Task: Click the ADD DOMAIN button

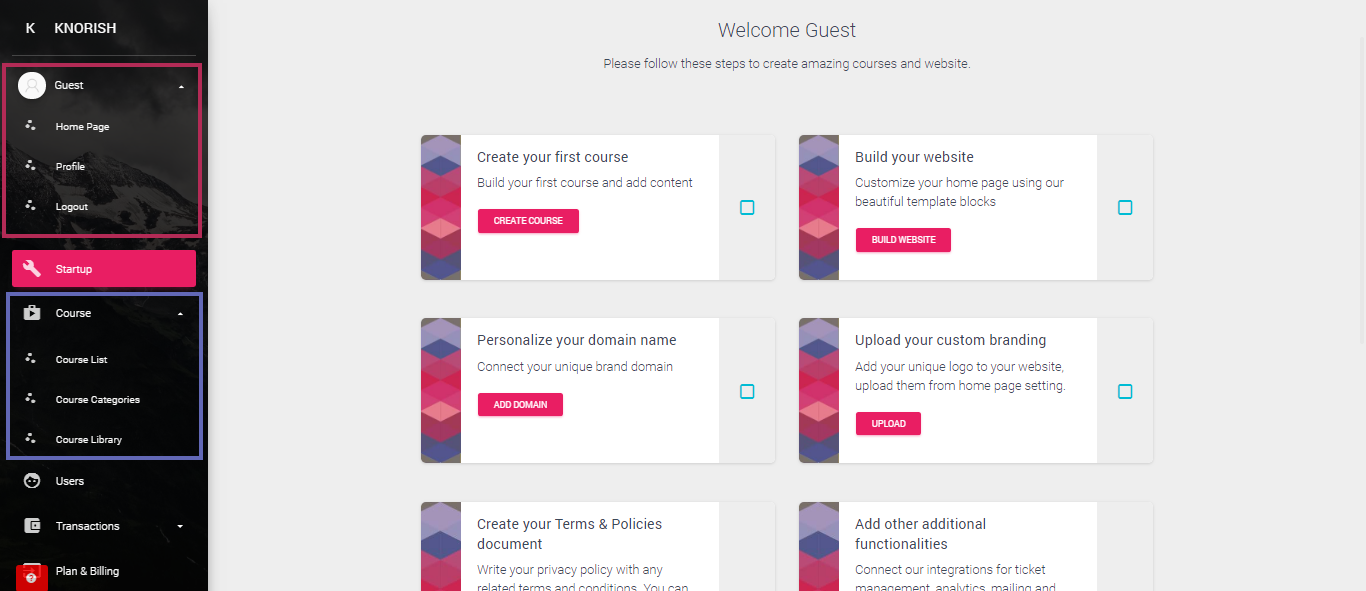Action: pyautogui.click(x=520, y=405)
